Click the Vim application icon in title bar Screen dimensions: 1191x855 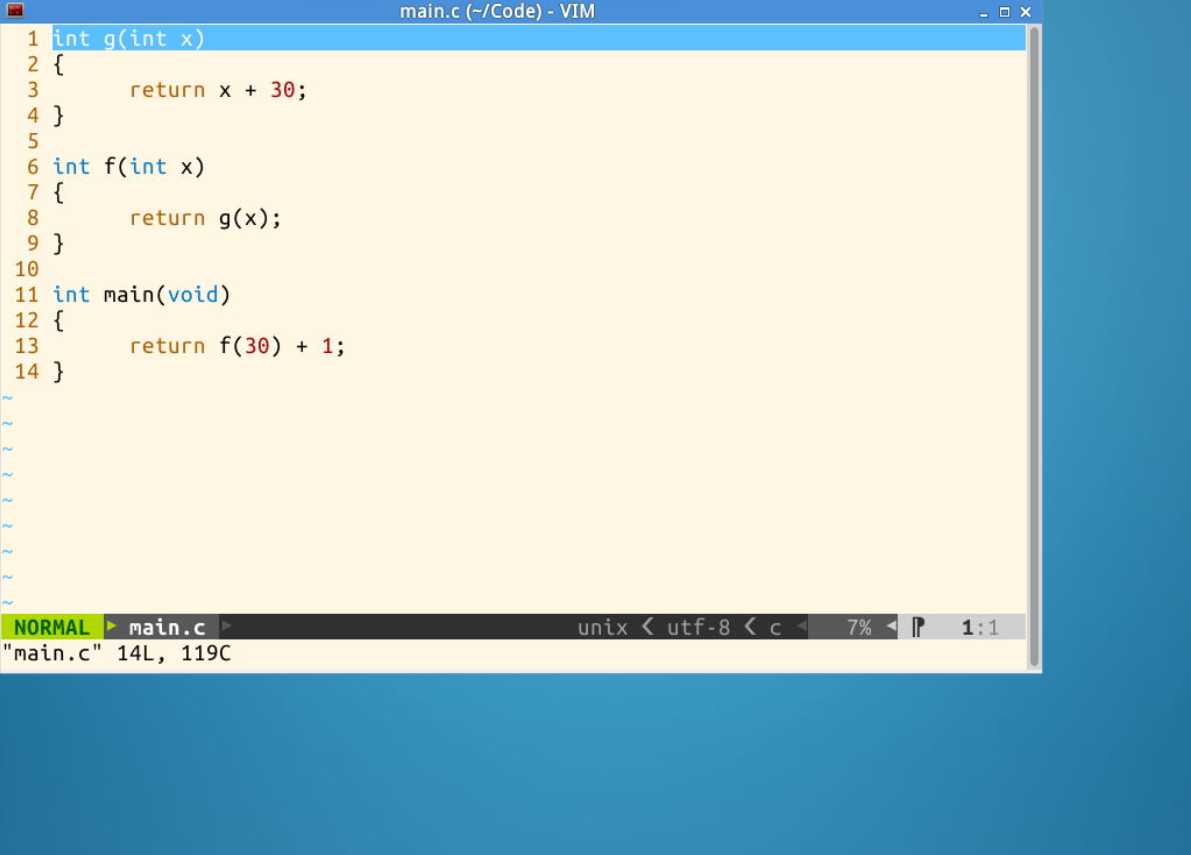(14, 11)
